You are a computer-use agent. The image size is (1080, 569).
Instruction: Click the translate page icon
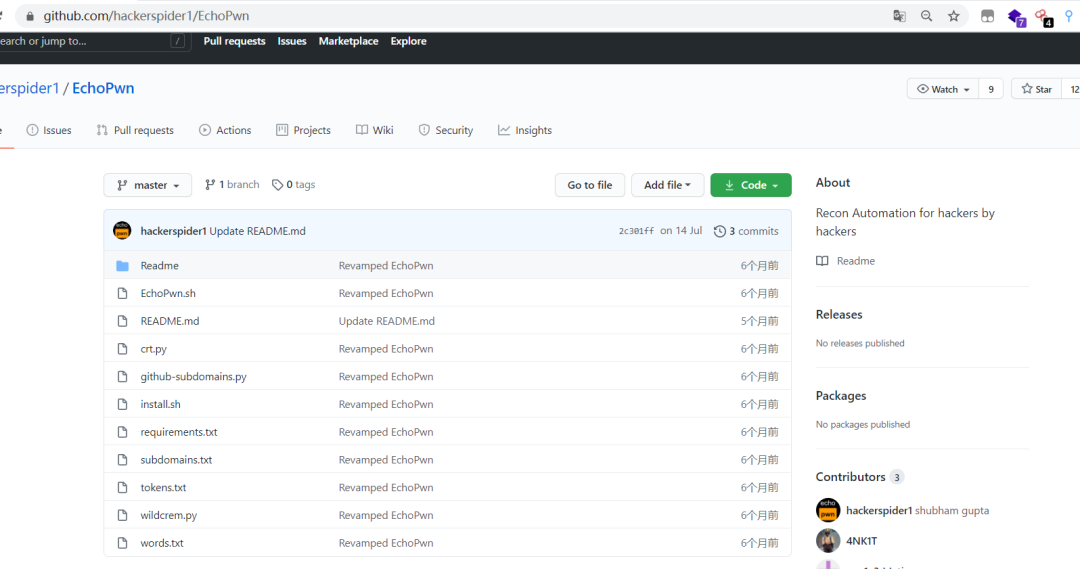899,16
